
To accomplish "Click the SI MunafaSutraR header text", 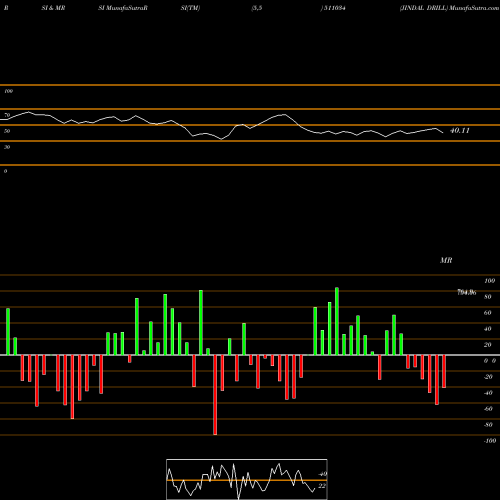I will coord(123,8).
